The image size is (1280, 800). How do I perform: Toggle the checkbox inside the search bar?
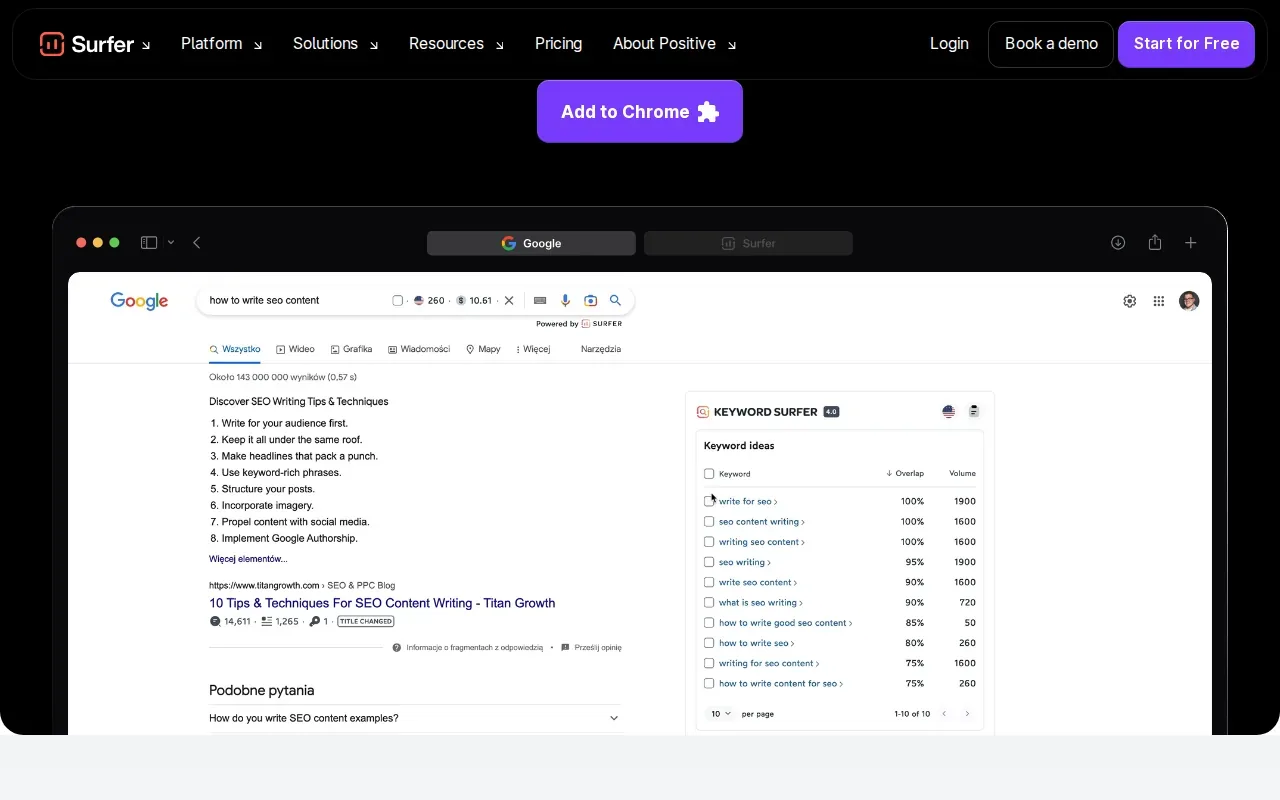(397, 300)
